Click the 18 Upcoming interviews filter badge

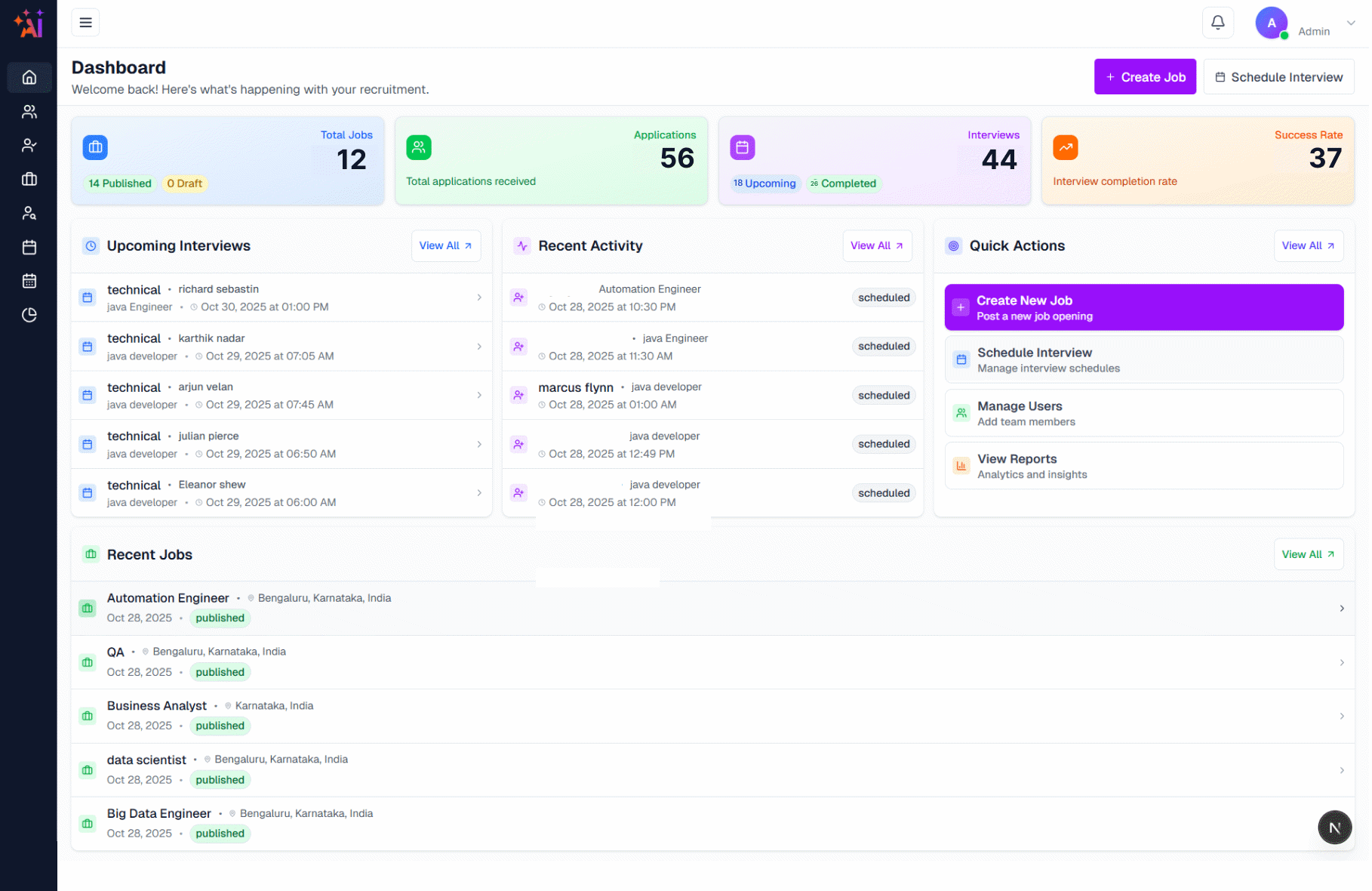pyautogui.click(x=764, y=183)
